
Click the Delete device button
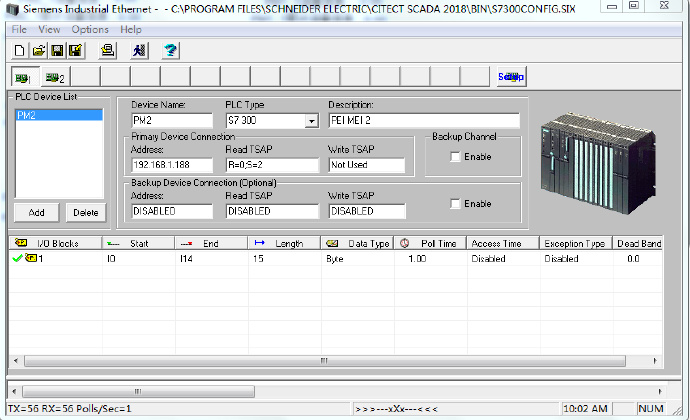tap(86, 213)
